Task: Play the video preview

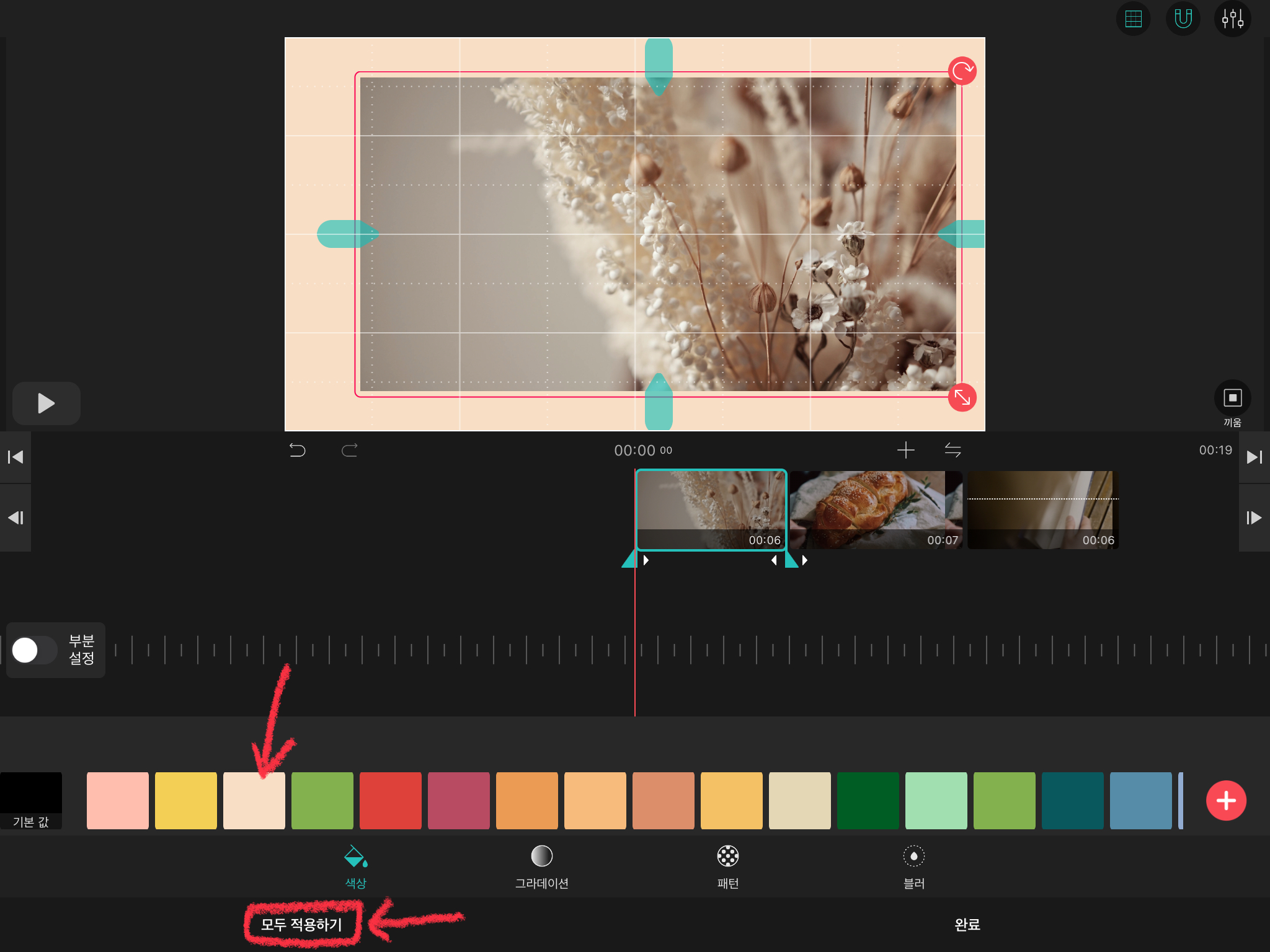Action: point(47,403)
